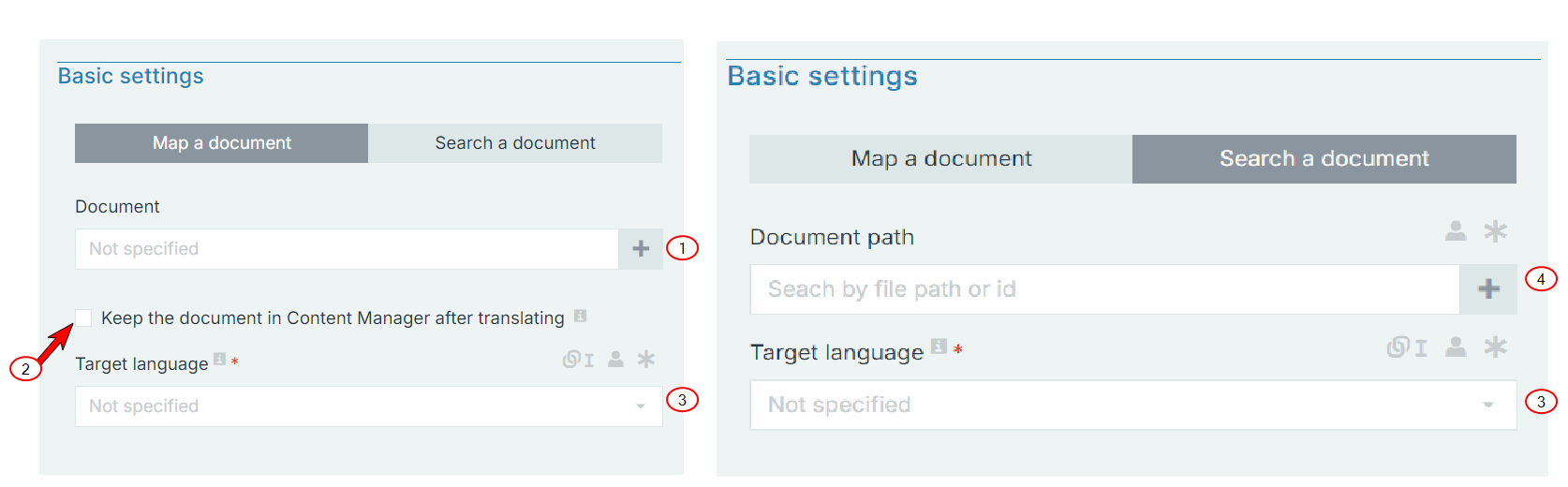
Task: Click the Document field showing Not specified
Action: [x=347, y=249]
